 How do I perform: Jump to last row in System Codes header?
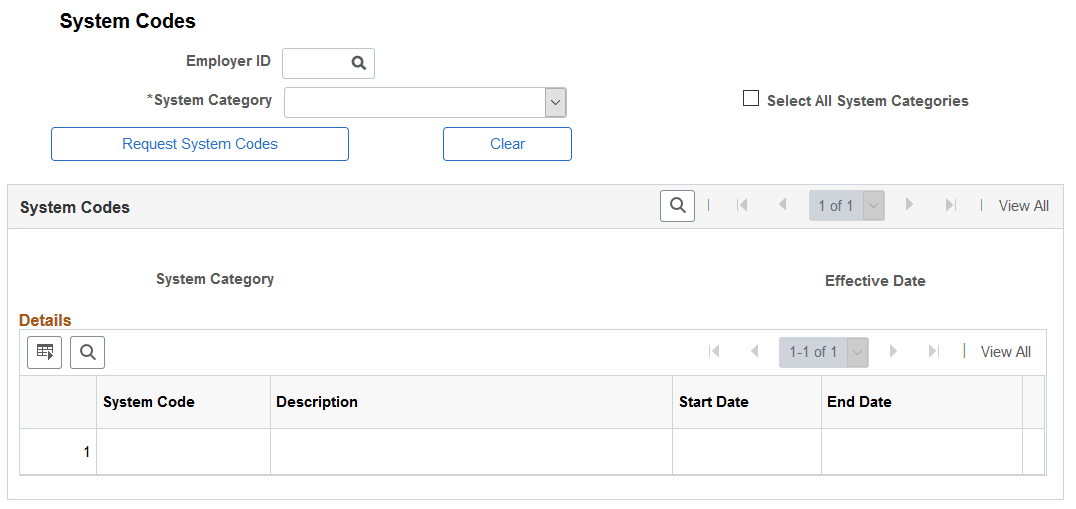950,205
